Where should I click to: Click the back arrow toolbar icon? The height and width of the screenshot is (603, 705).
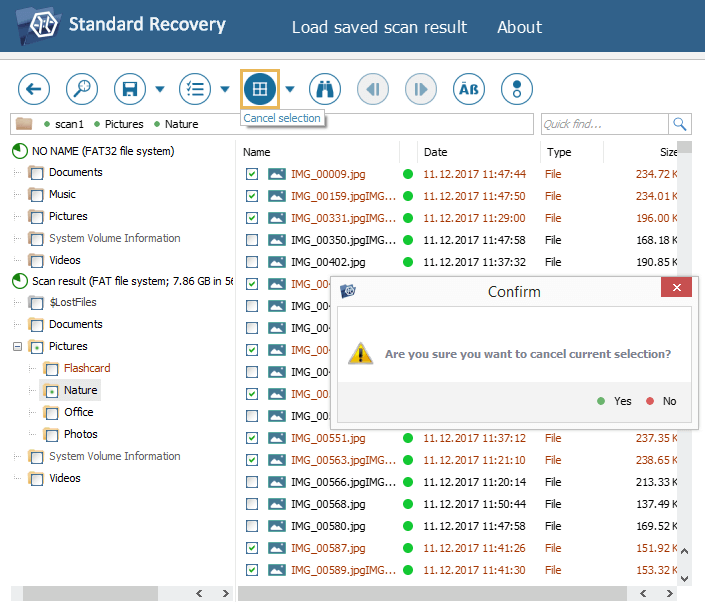coord(34,89)
